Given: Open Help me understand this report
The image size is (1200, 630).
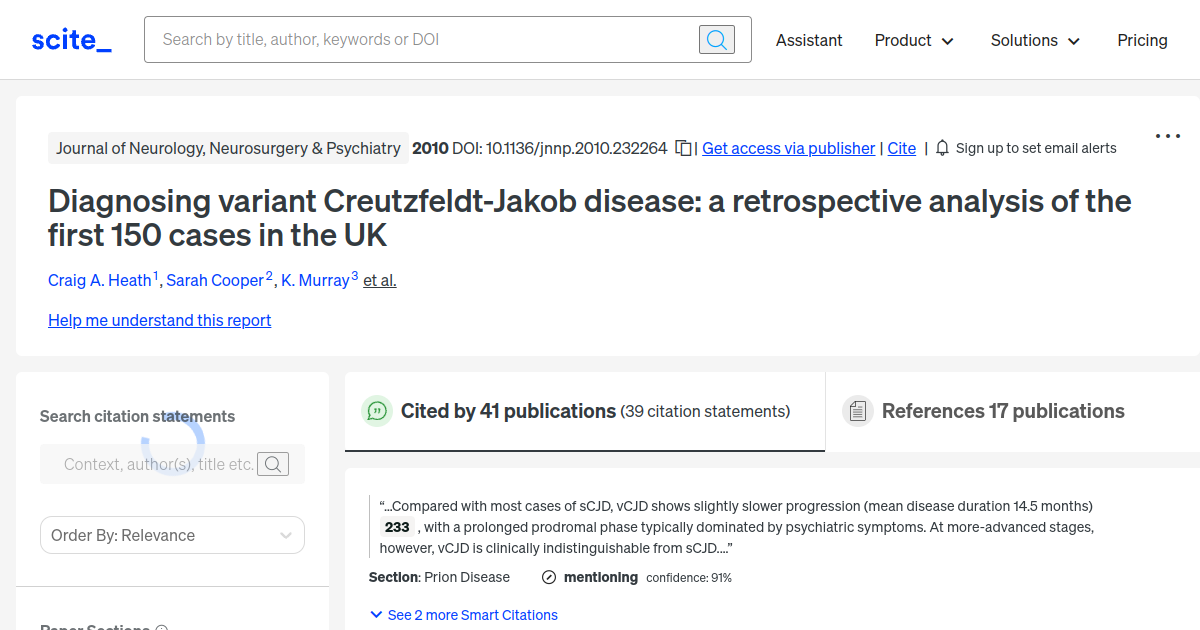Looking at the screenshot, I should (159, 320).
